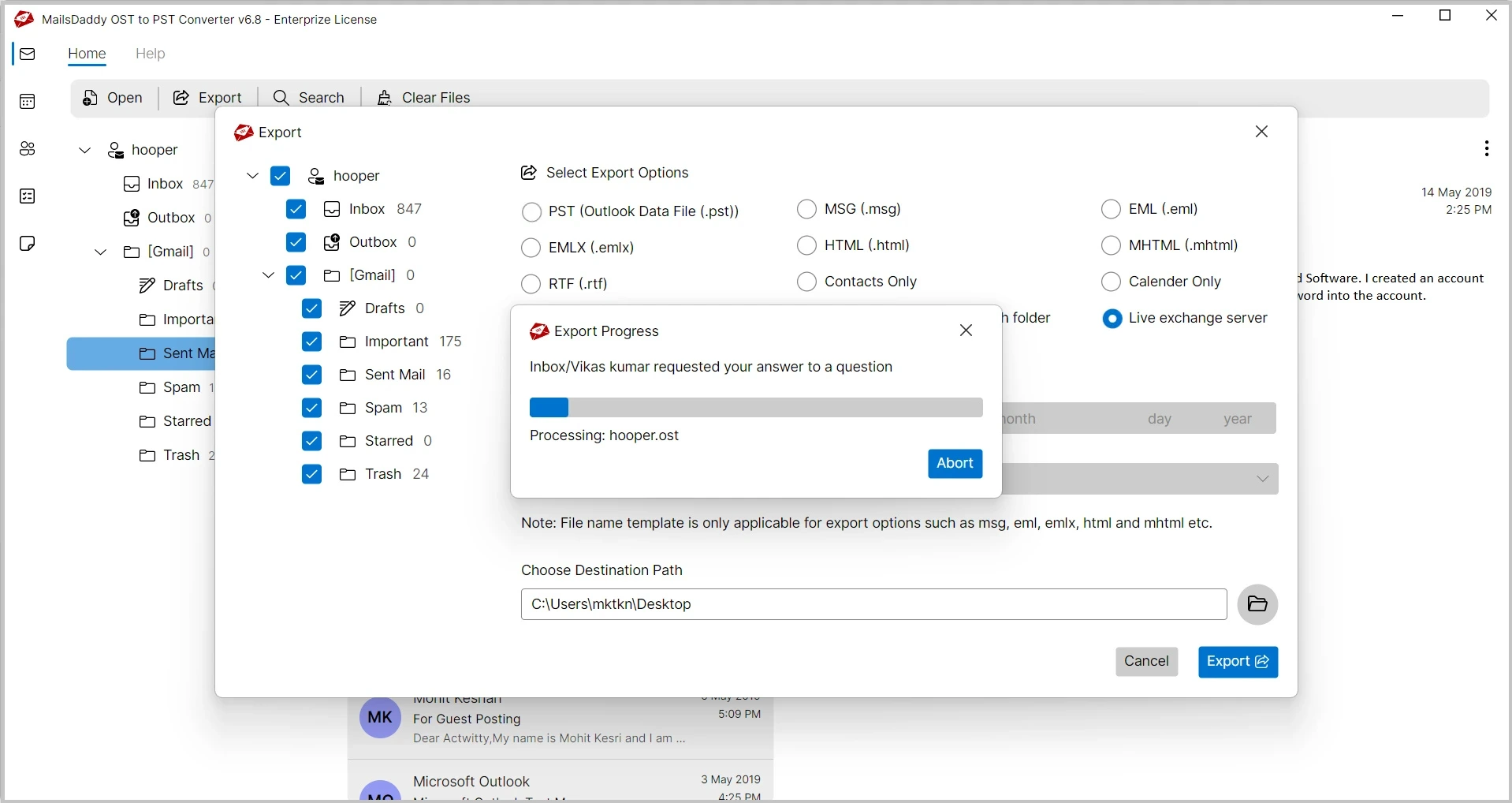Click the Open file toolbar button
This screenshot has width=1512, height=803.
pyautogui.click(x=113, y=98)
